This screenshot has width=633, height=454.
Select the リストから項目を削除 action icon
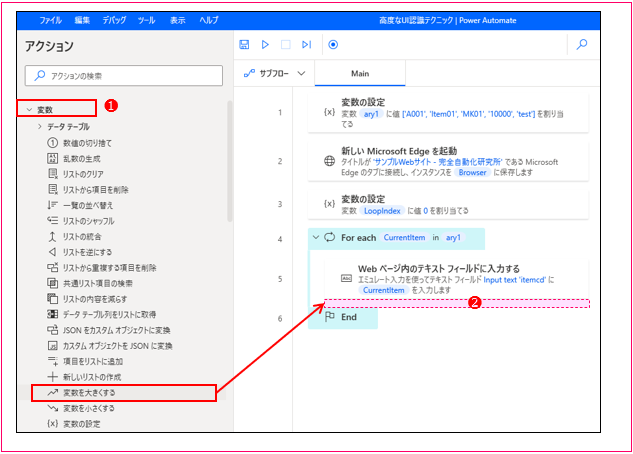coord(52,190)
